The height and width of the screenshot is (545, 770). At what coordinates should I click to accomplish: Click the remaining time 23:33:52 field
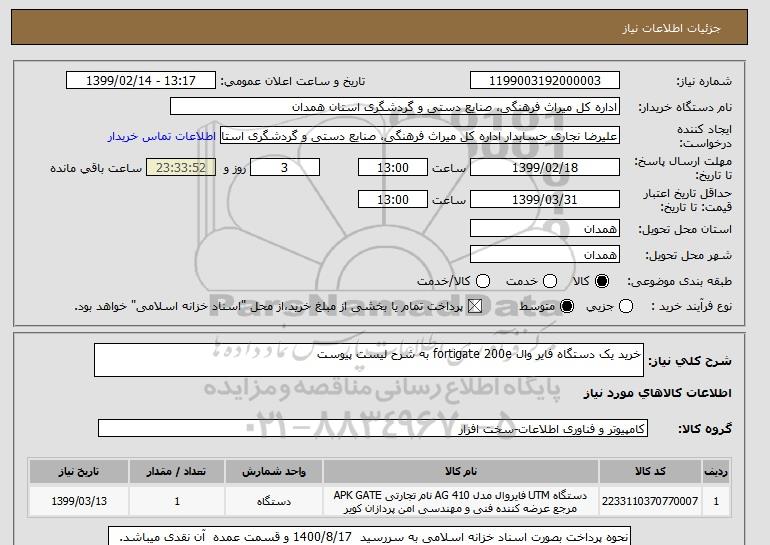point(181,167)
